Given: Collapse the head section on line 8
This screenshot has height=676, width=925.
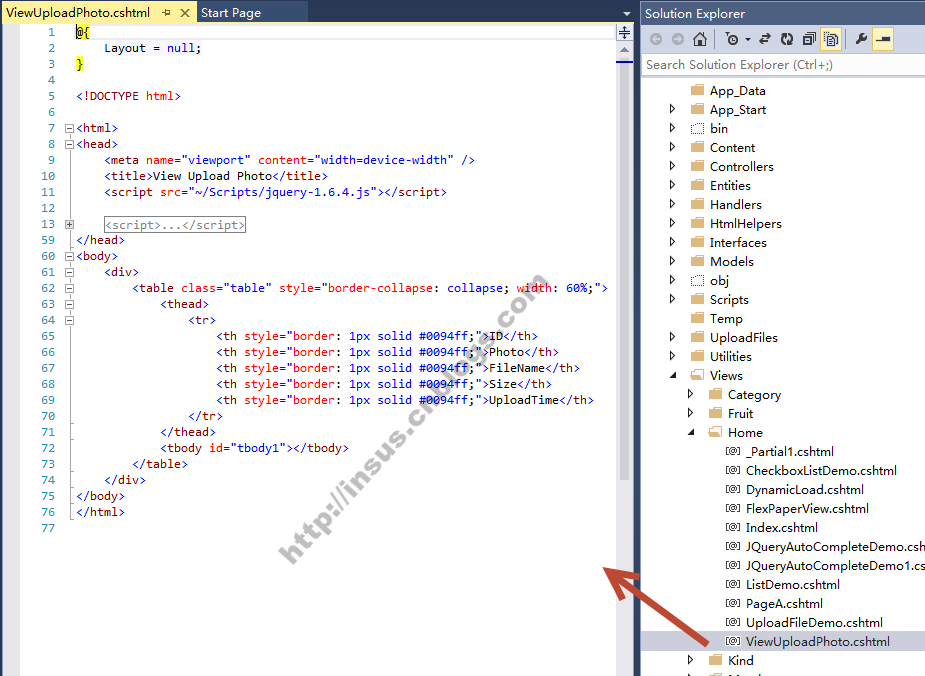Looking at the screenshot, I should coord(69,144).
